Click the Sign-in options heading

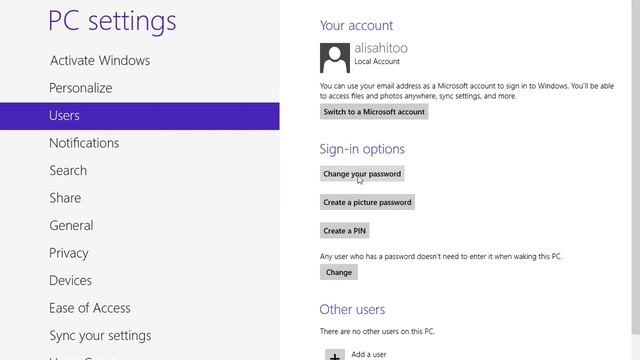pyautogui.click(x=362, y=149)
